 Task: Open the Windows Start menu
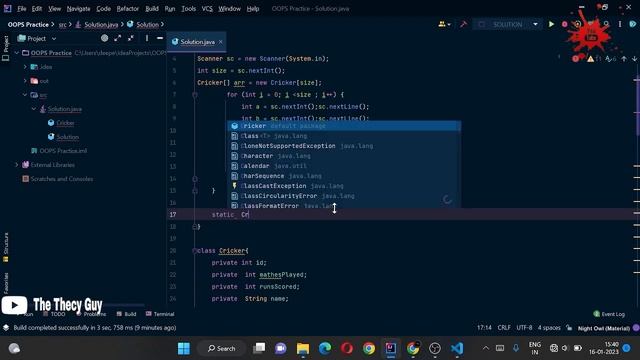tap(184, 348)
